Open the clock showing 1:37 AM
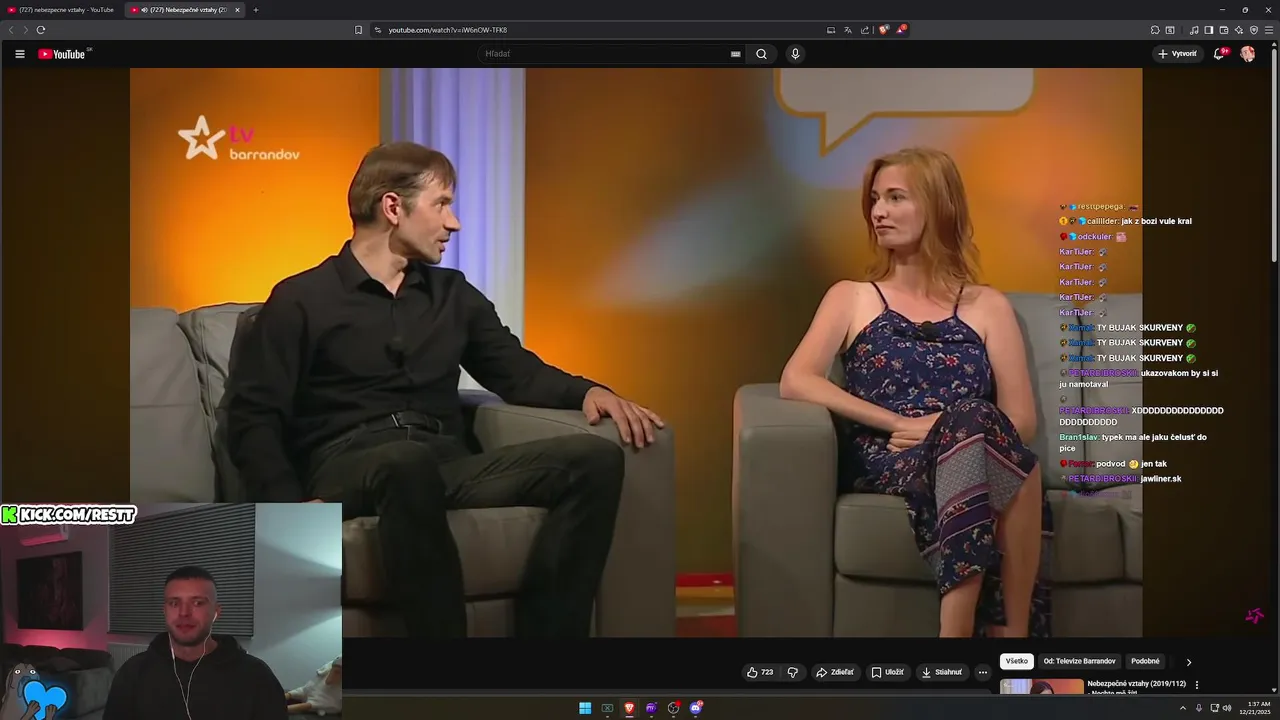 pos(1254,708)
